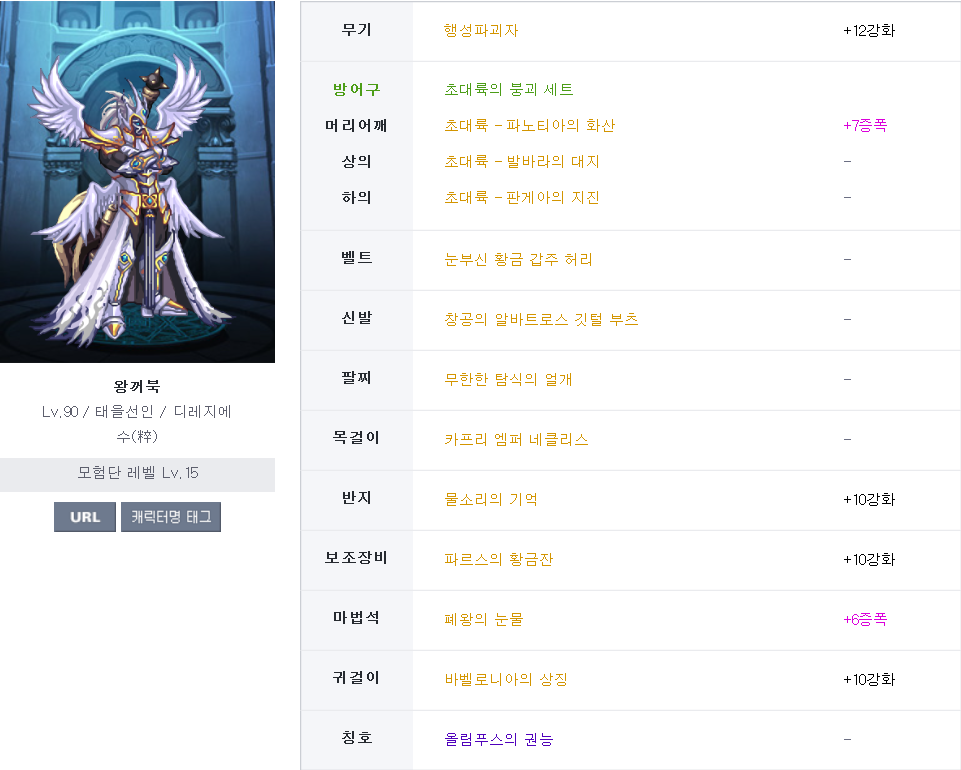
Task: Click the green 방어구 label
Action: (357, 90)
